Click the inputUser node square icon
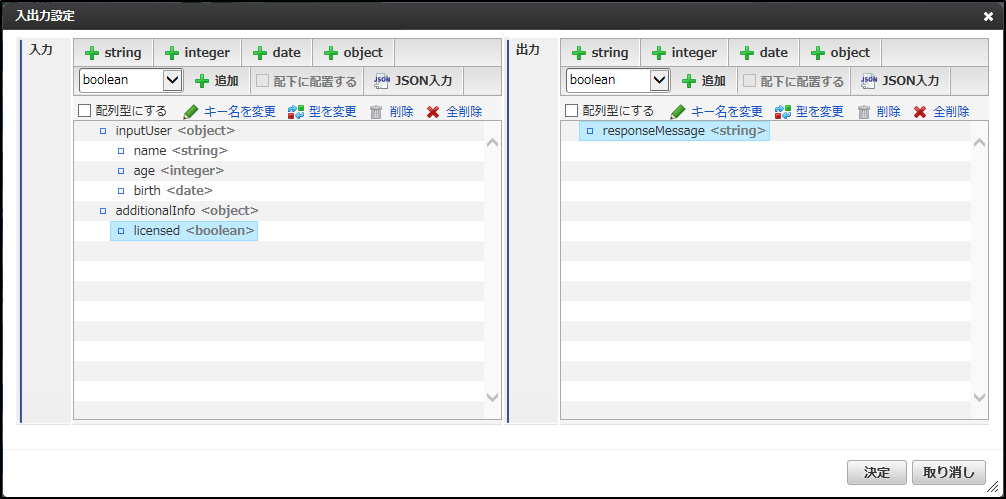The image size is (1006, 499). coord(103,131)
